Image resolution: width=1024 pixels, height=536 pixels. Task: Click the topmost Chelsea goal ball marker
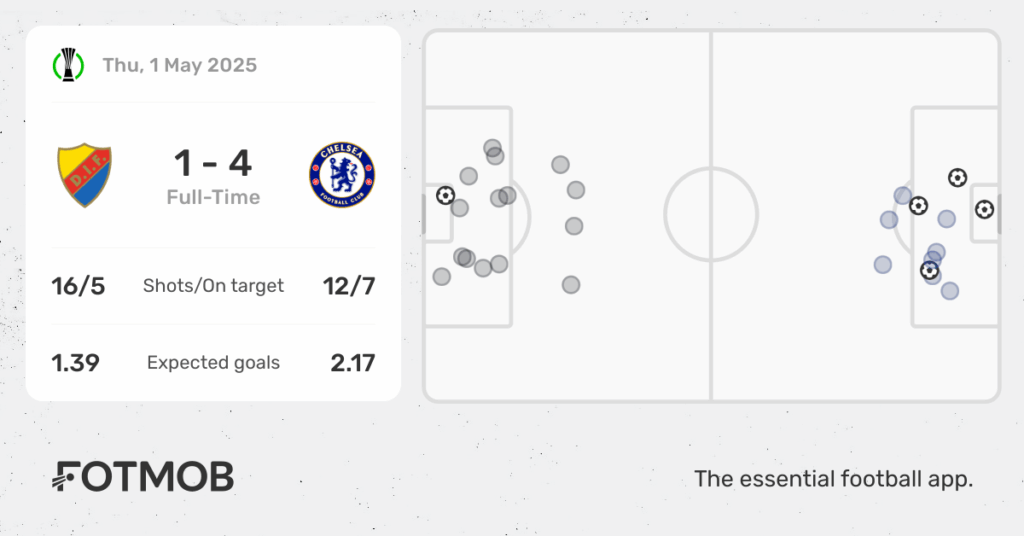[x=957, y=178]
